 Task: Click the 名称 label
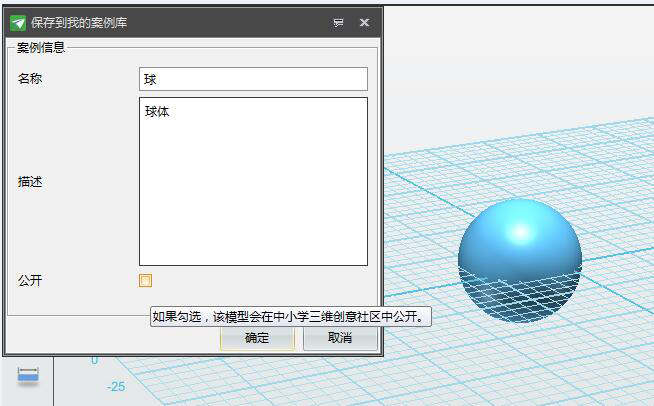tap(30, 79)
